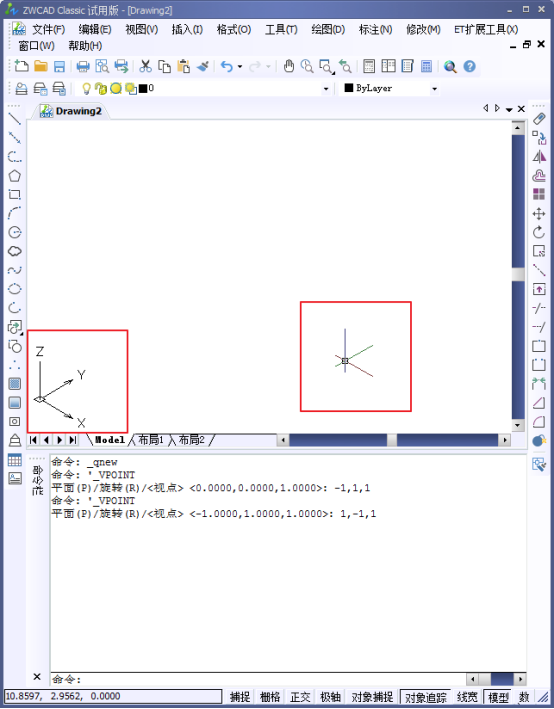
Task: Click the Save icon in toolbar
Action: pyautogui.click(x=59, y=66)
